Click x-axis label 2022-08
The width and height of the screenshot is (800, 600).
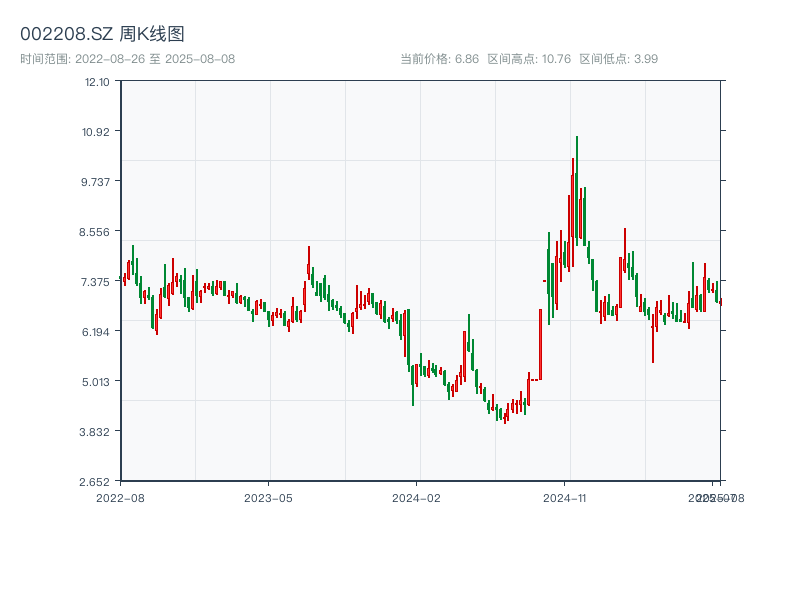point(120,498)
